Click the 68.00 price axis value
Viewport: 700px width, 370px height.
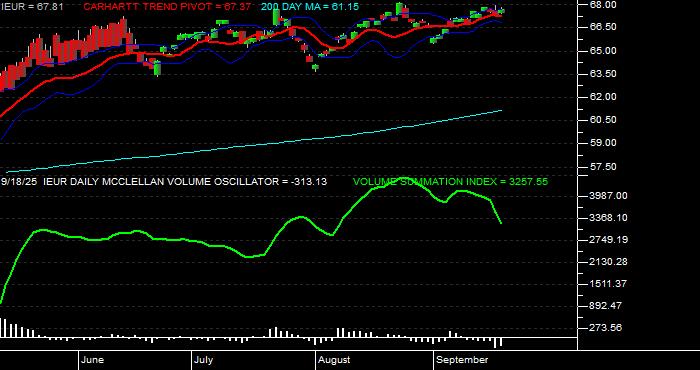[x=604, y=4]
